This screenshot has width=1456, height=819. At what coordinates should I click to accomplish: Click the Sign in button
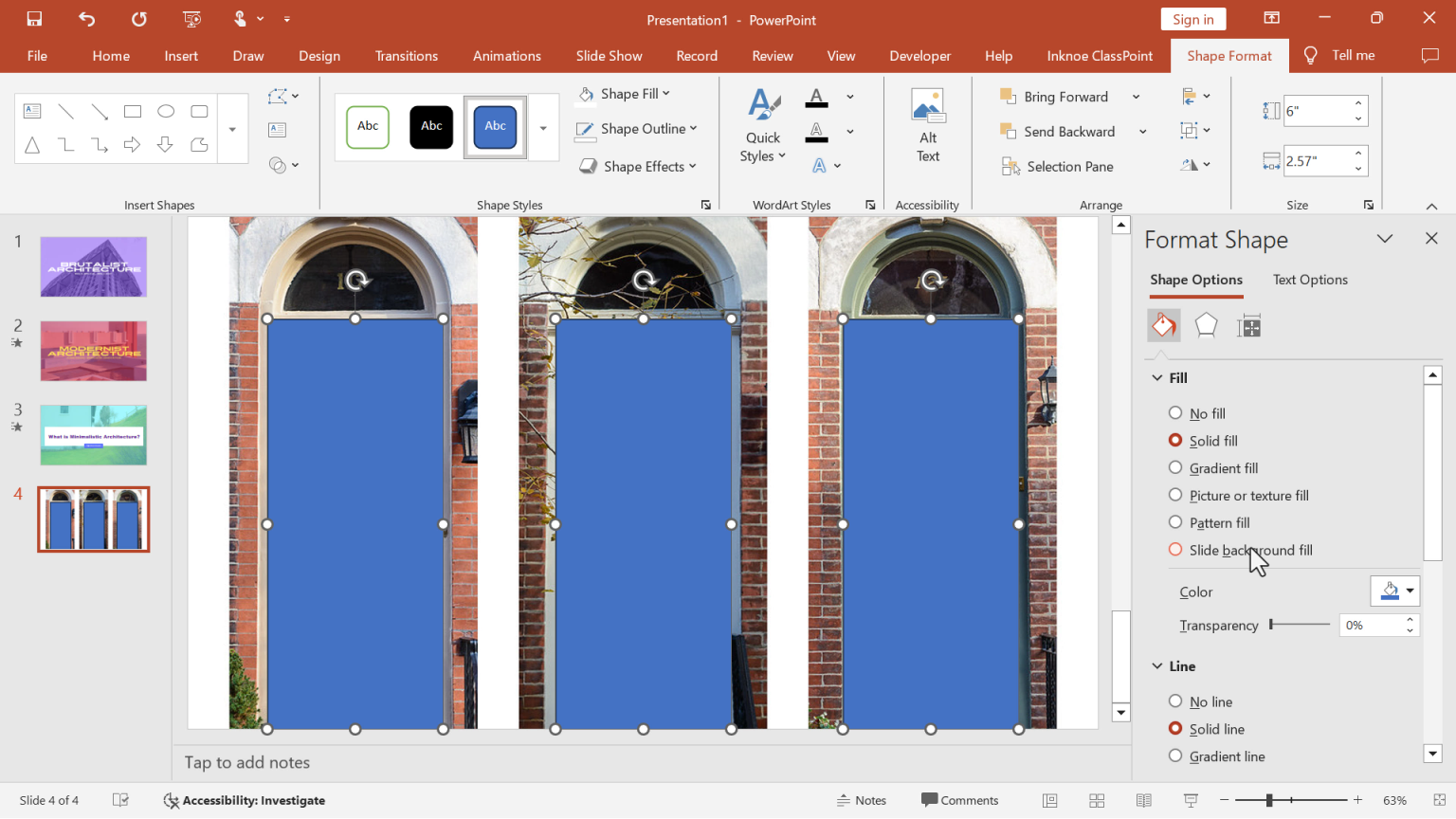pos(1192,19)
